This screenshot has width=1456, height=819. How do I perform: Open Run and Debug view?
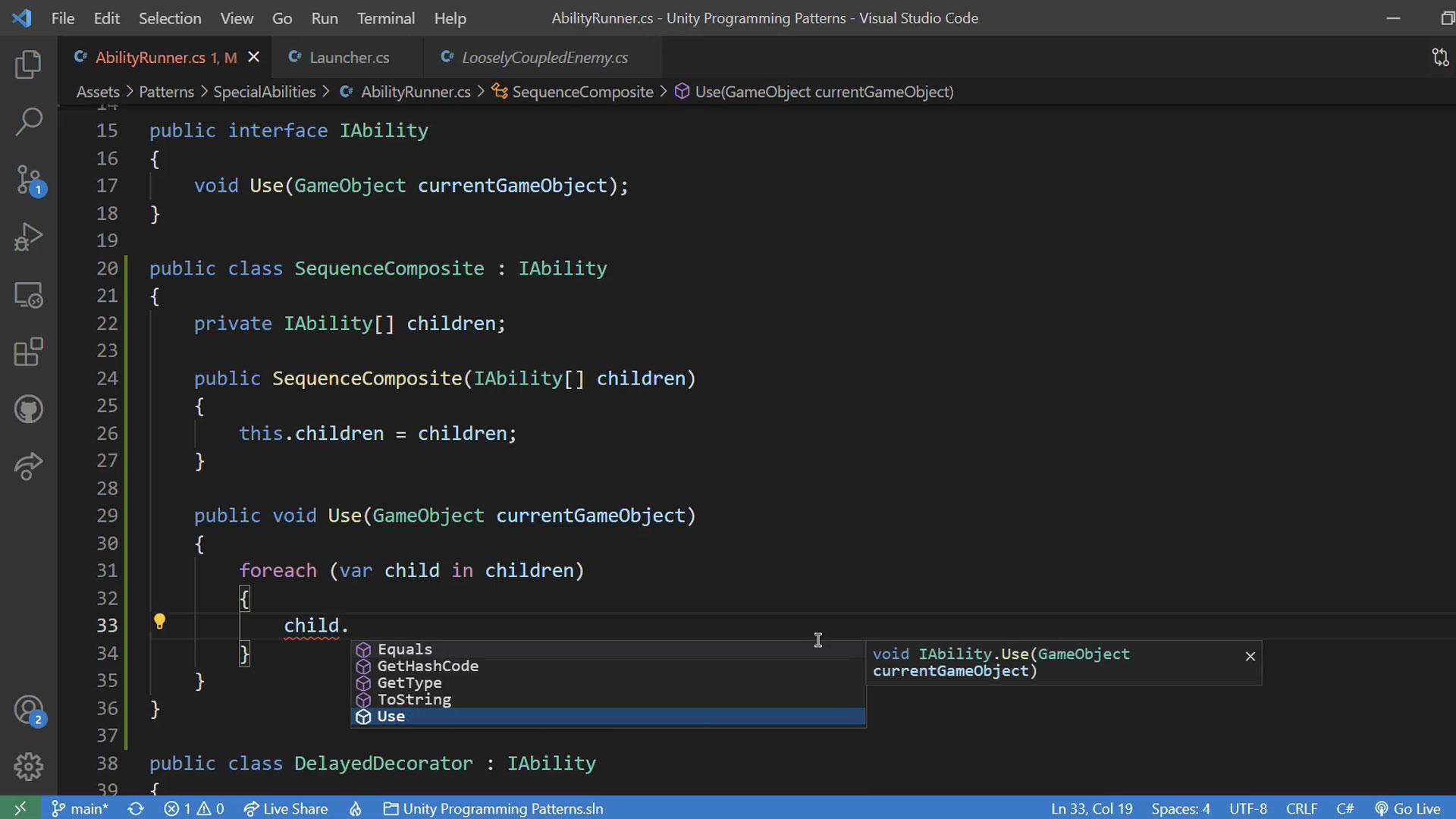pyautogui.click(x=28, y=237)
